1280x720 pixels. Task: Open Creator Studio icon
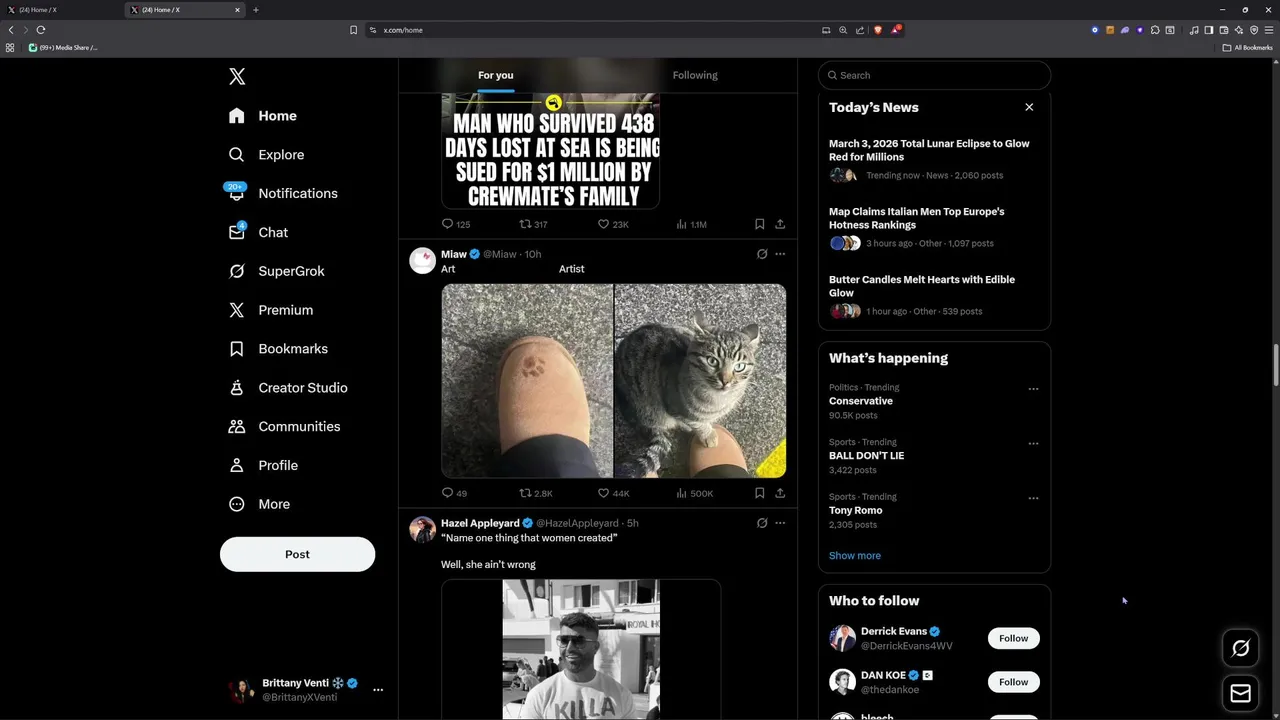(x=237, y=388)
